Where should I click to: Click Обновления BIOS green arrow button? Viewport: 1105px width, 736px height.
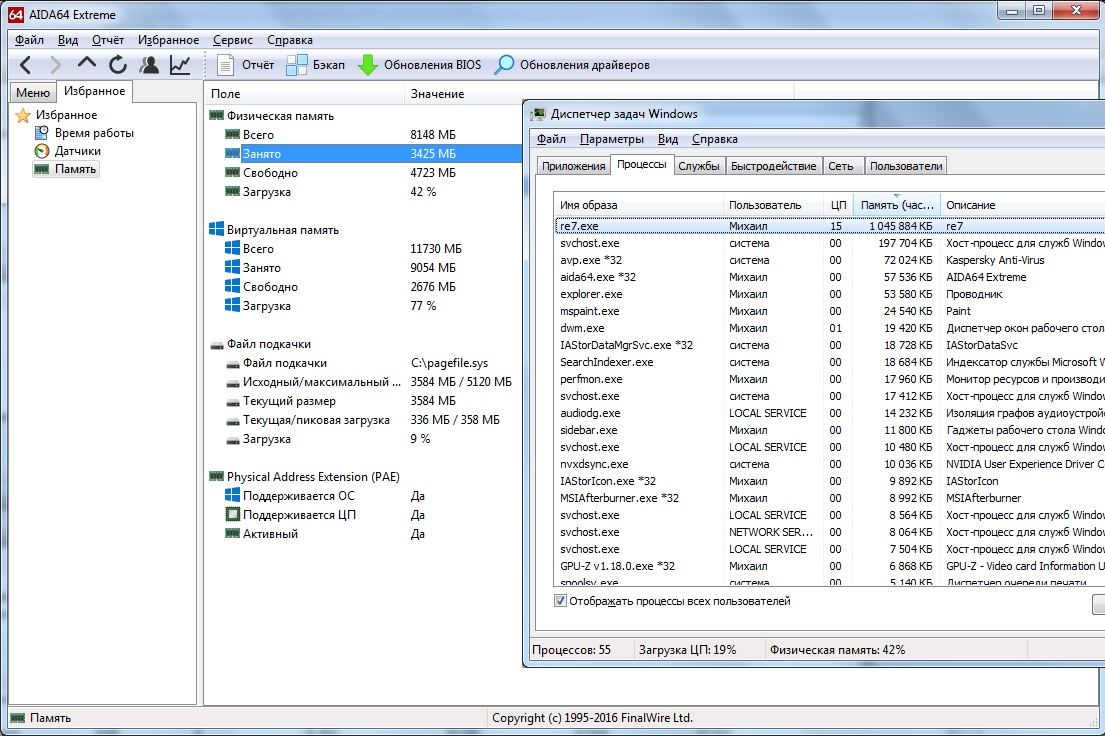tap(419, 65)
